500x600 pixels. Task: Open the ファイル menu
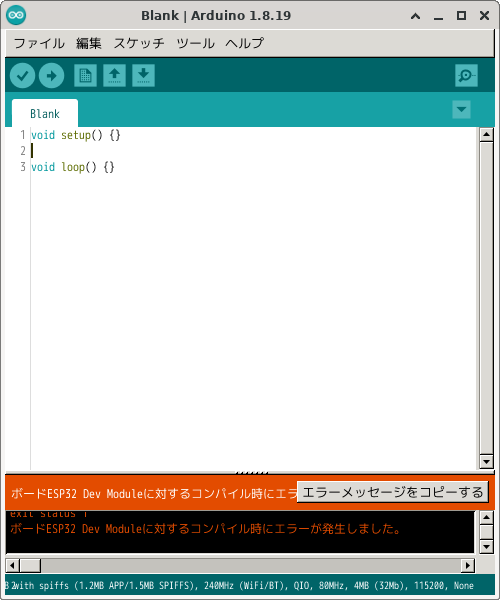(39, 43)
